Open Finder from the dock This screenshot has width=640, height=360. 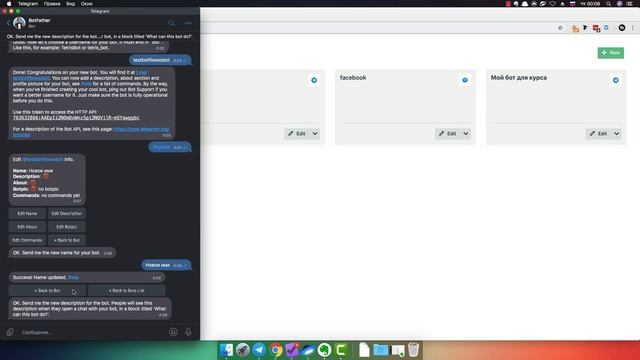(227, 350)
